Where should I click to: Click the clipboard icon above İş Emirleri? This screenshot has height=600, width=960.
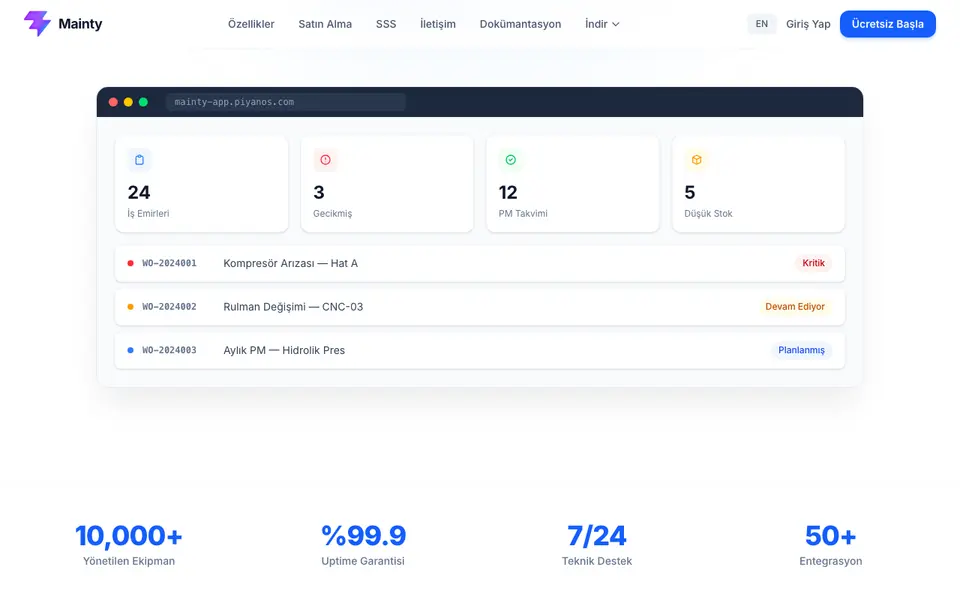coord(140,160)
